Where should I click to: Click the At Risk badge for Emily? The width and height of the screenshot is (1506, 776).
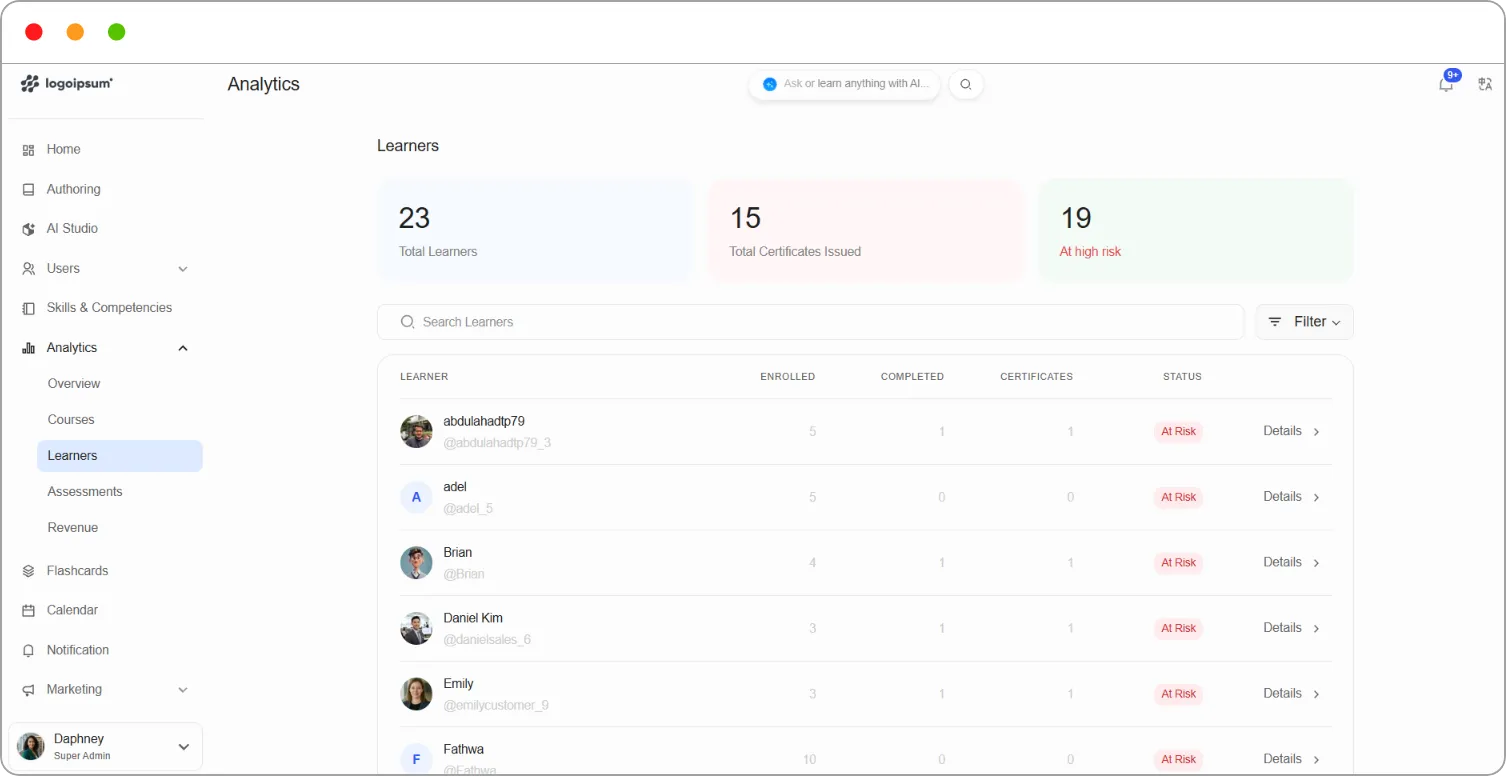pyautogui.click(x=1178, y=694)
